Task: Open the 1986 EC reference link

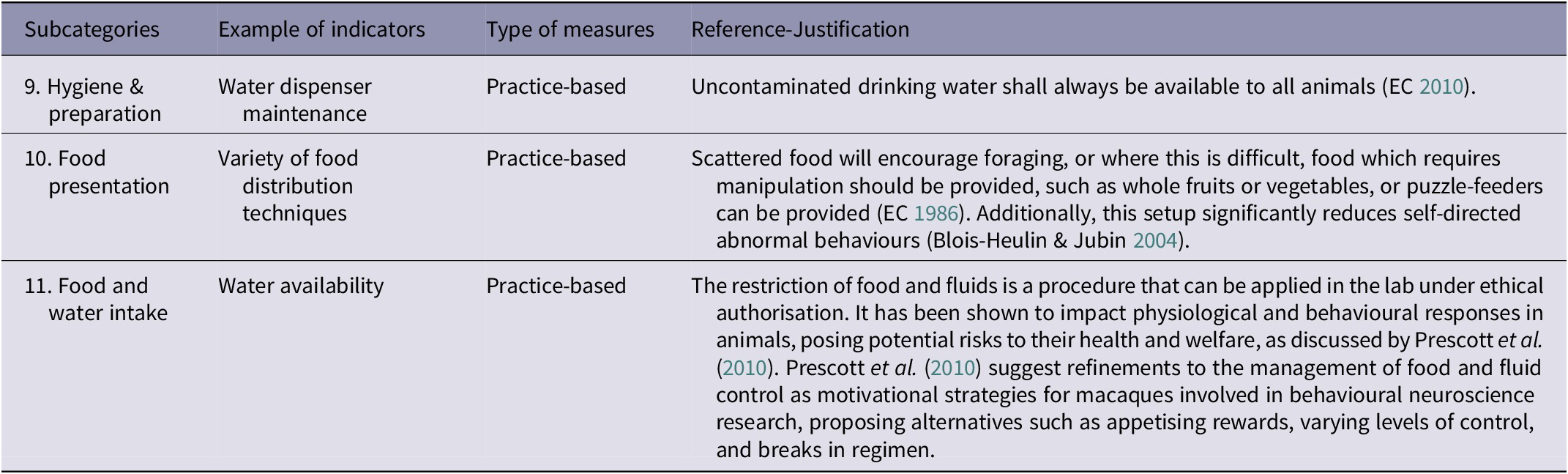Action: point(936,213)
